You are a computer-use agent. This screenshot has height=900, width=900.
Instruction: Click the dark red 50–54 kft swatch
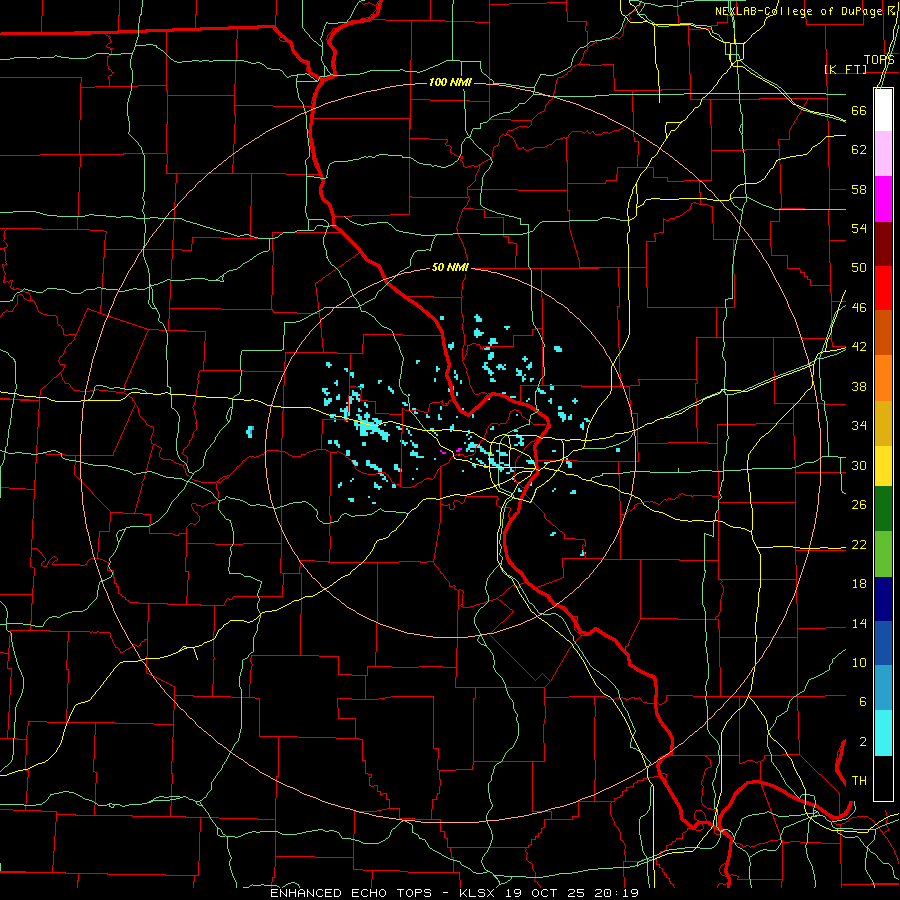[x=883, y=244]
